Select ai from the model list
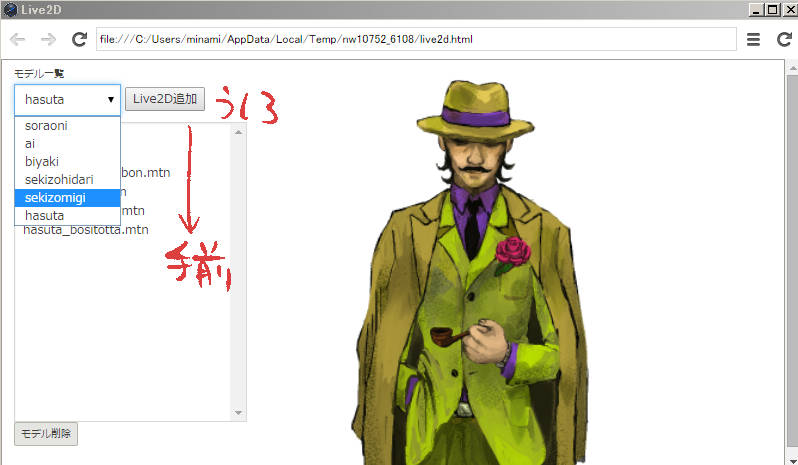Image resolution: width=798 pixels, height=465 pixels. 67,143
